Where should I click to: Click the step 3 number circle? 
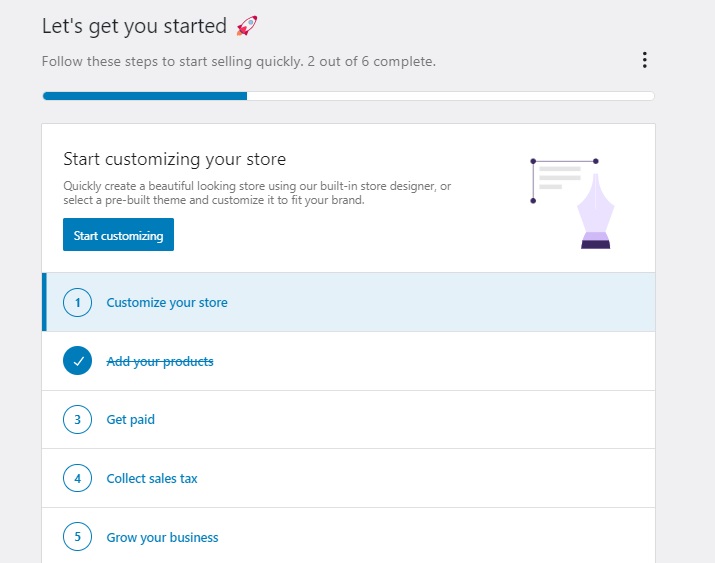pos(78,420)
